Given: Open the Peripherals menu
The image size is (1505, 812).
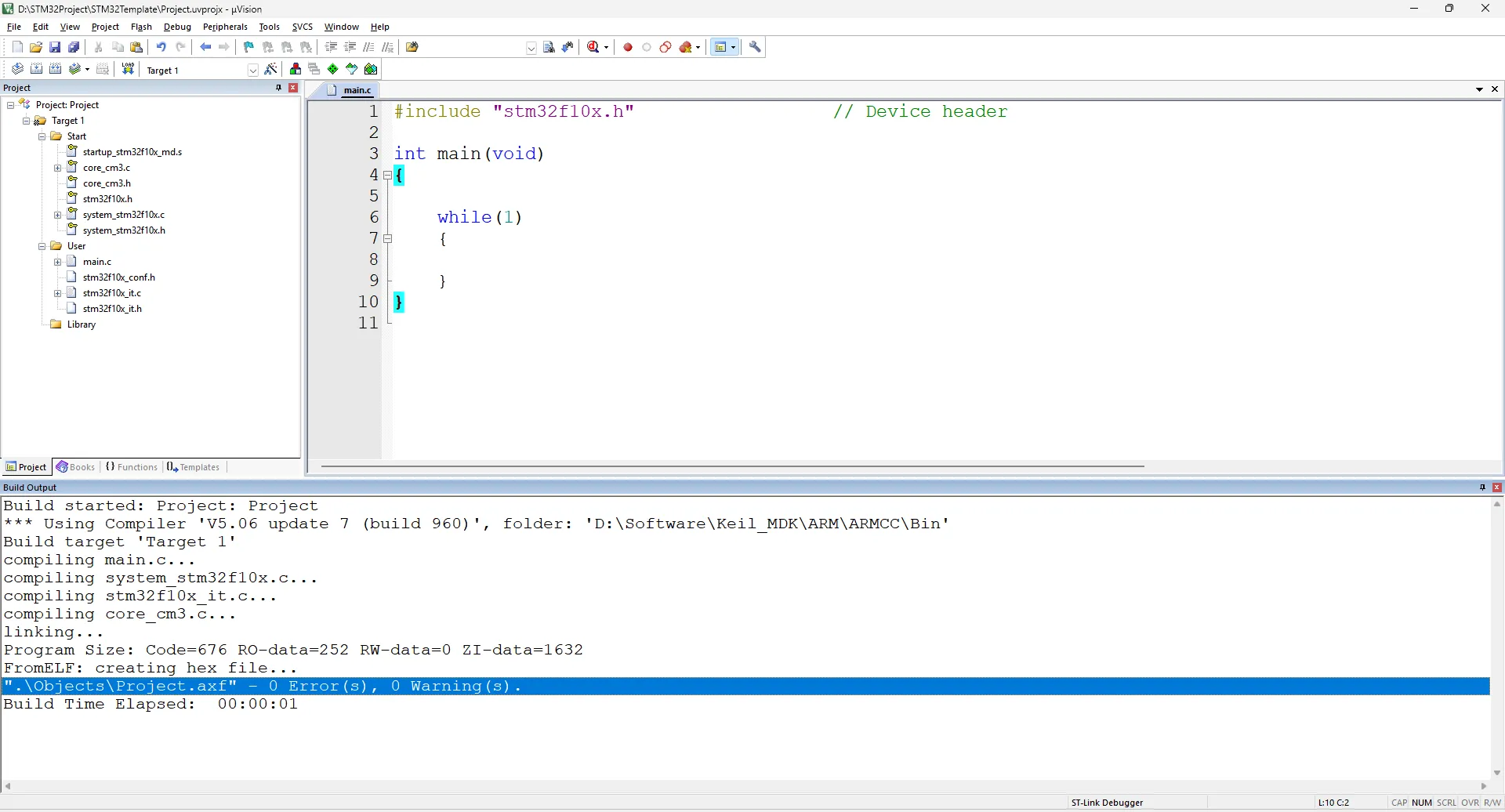Looking at the screenshot, I should (225, 27).
